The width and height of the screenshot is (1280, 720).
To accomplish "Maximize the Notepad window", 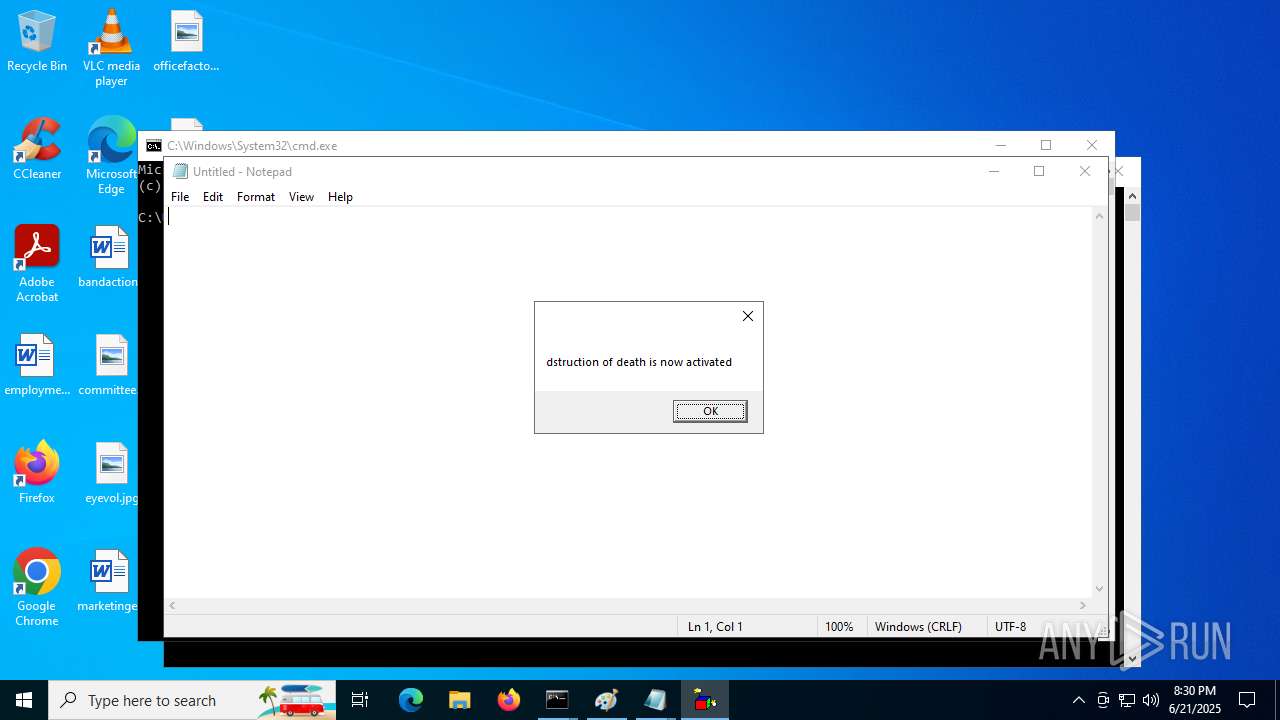I will click(1039, 171).
